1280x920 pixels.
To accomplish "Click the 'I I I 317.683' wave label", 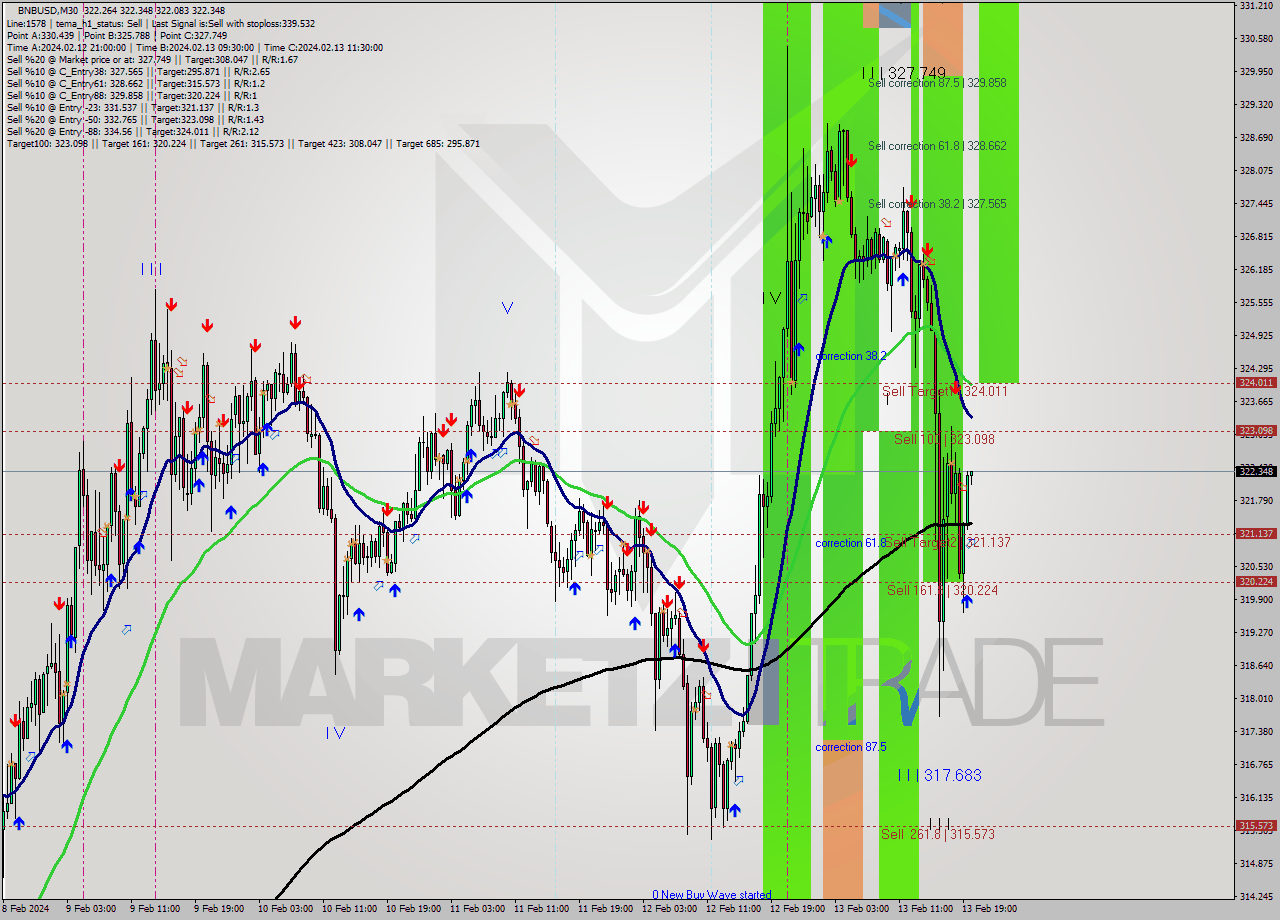I will 939,775.
